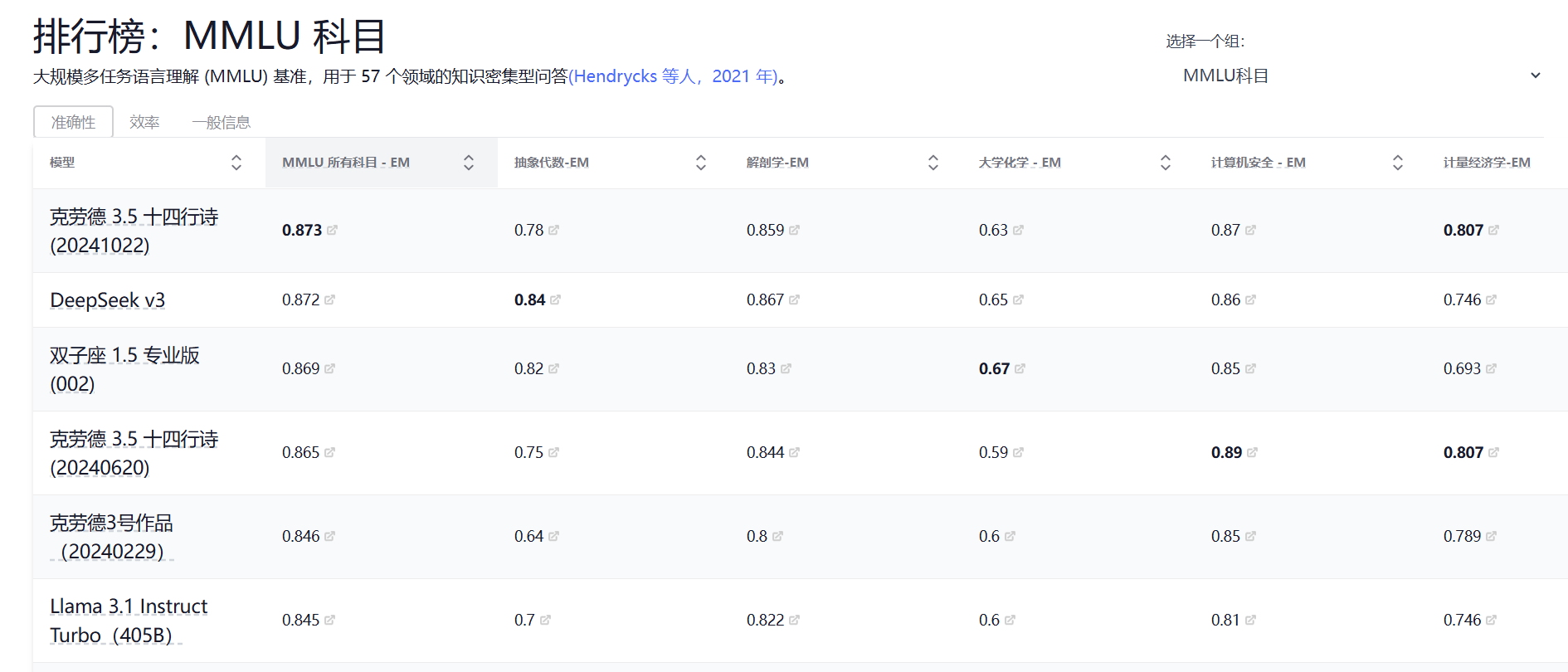This screenshot has width=1568, height=672.
Task: Open link icon next to 0.822 anatomy value
Action: (x=794, y=620)
